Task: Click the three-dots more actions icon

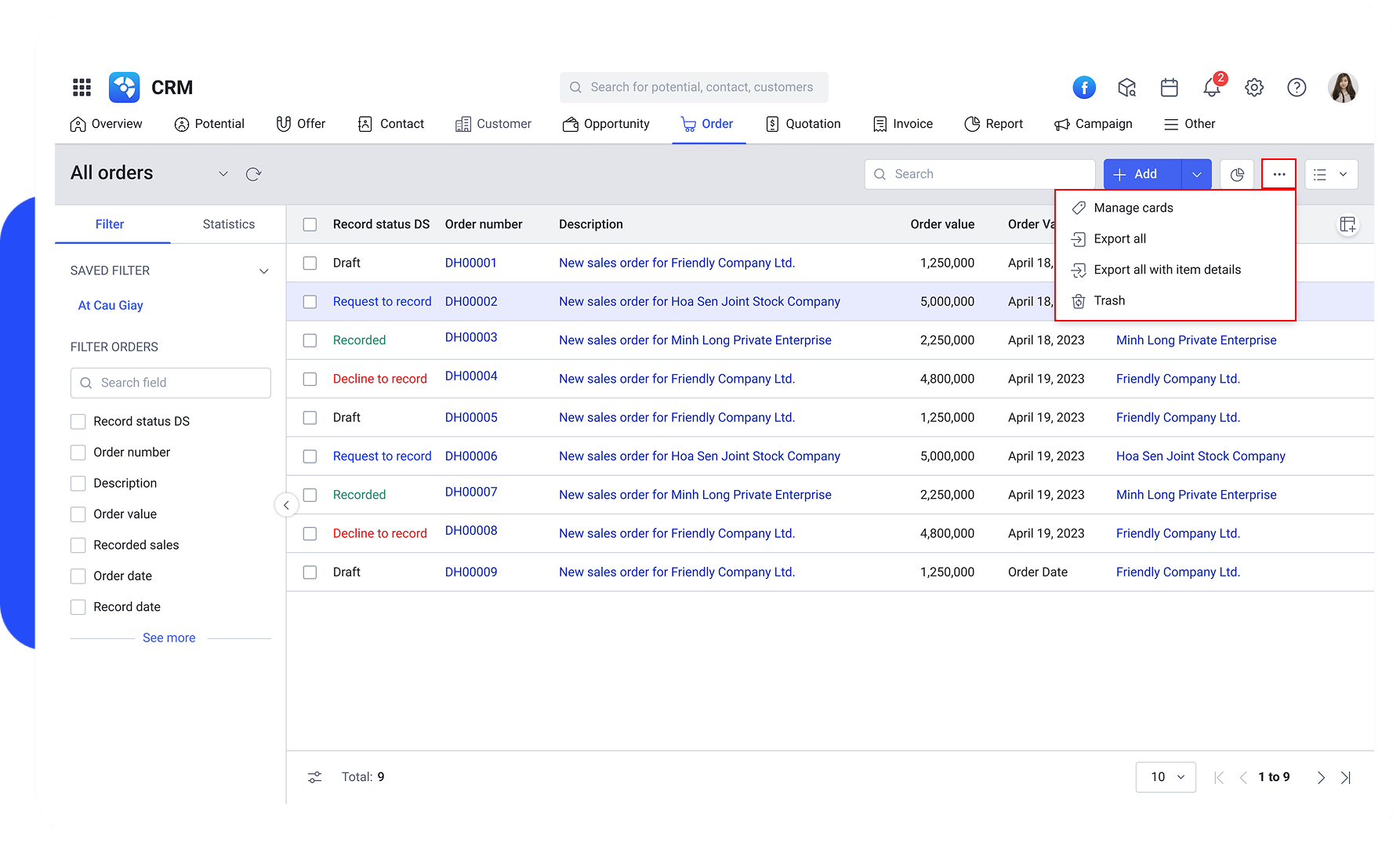Action: click(1279, 173)
